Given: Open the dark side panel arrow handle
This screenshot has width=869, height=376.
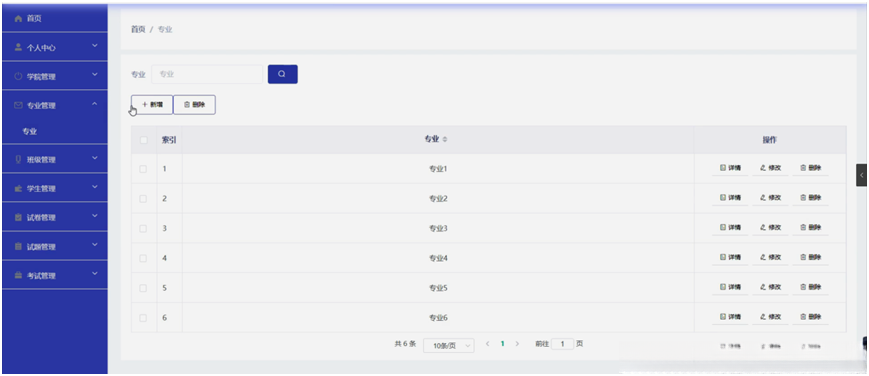Looking at the screenshot, I should 861,175.
